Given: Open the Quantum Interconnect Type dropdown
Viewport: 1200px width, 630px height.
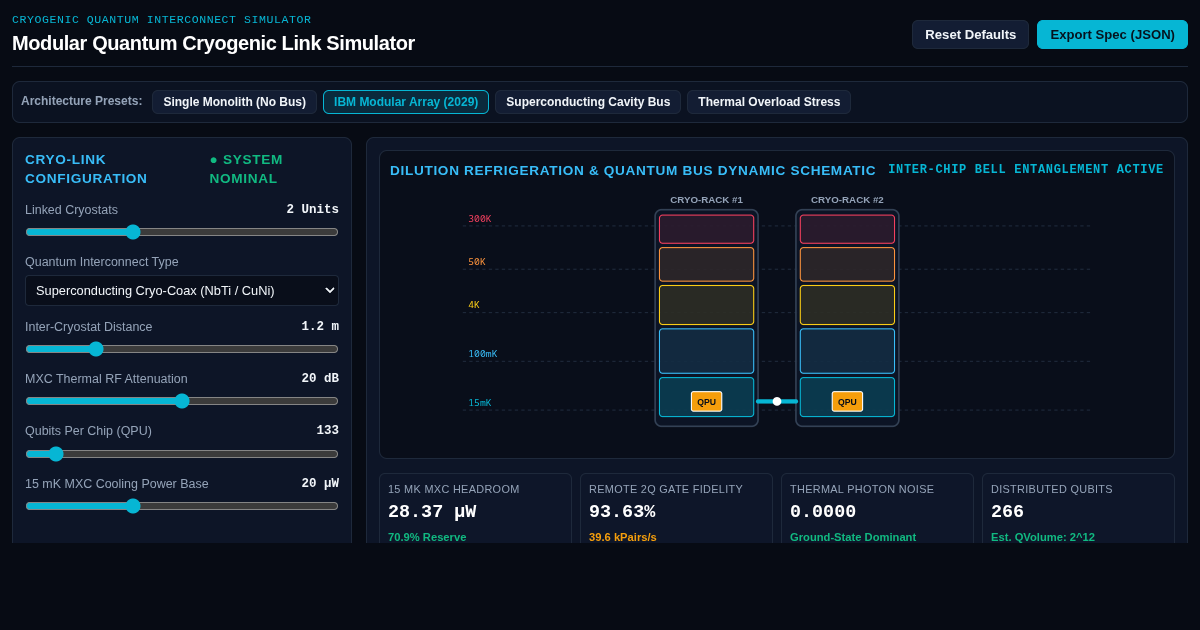Looking at the screenshot, I should point(182,291).
